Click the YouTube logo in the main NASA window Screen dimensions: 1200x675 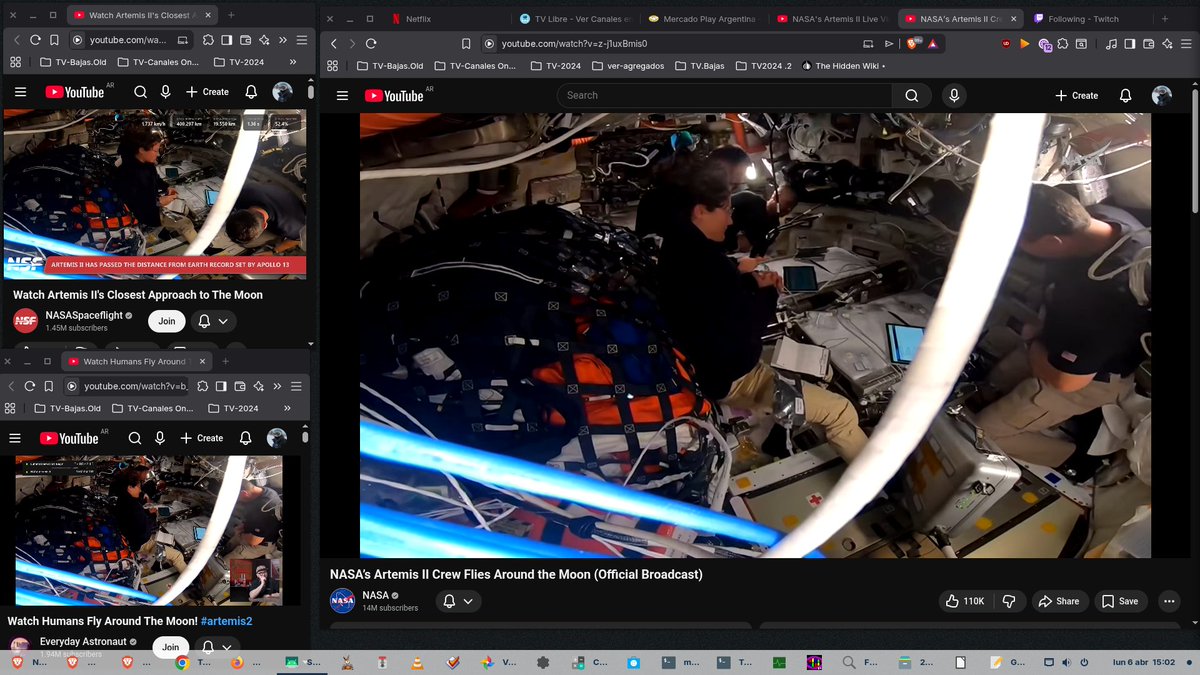pyautogui.click(x=394, y=96)
